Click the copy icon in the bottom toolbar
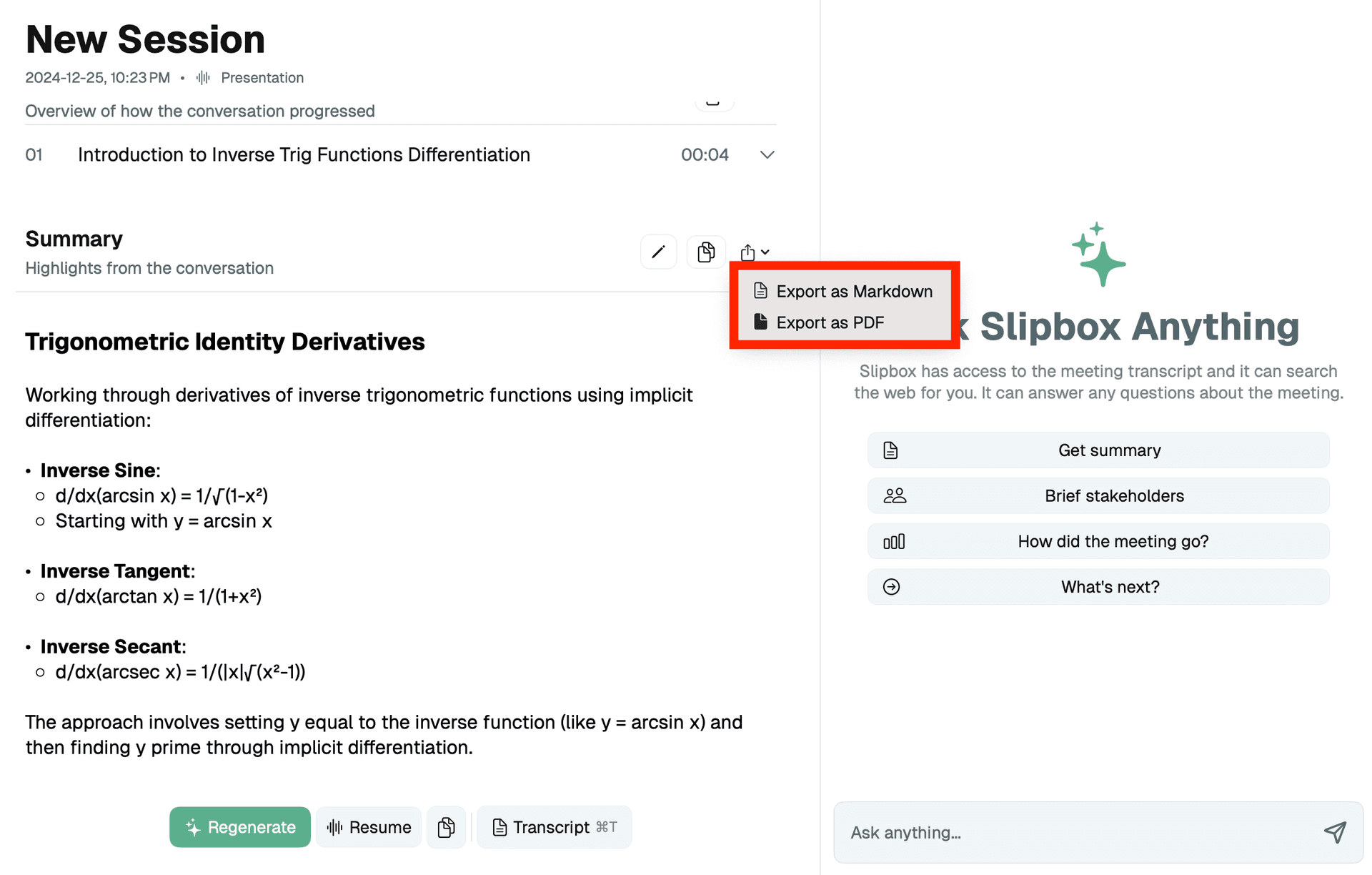The image size is (1372, 875). tap(447, 827)
